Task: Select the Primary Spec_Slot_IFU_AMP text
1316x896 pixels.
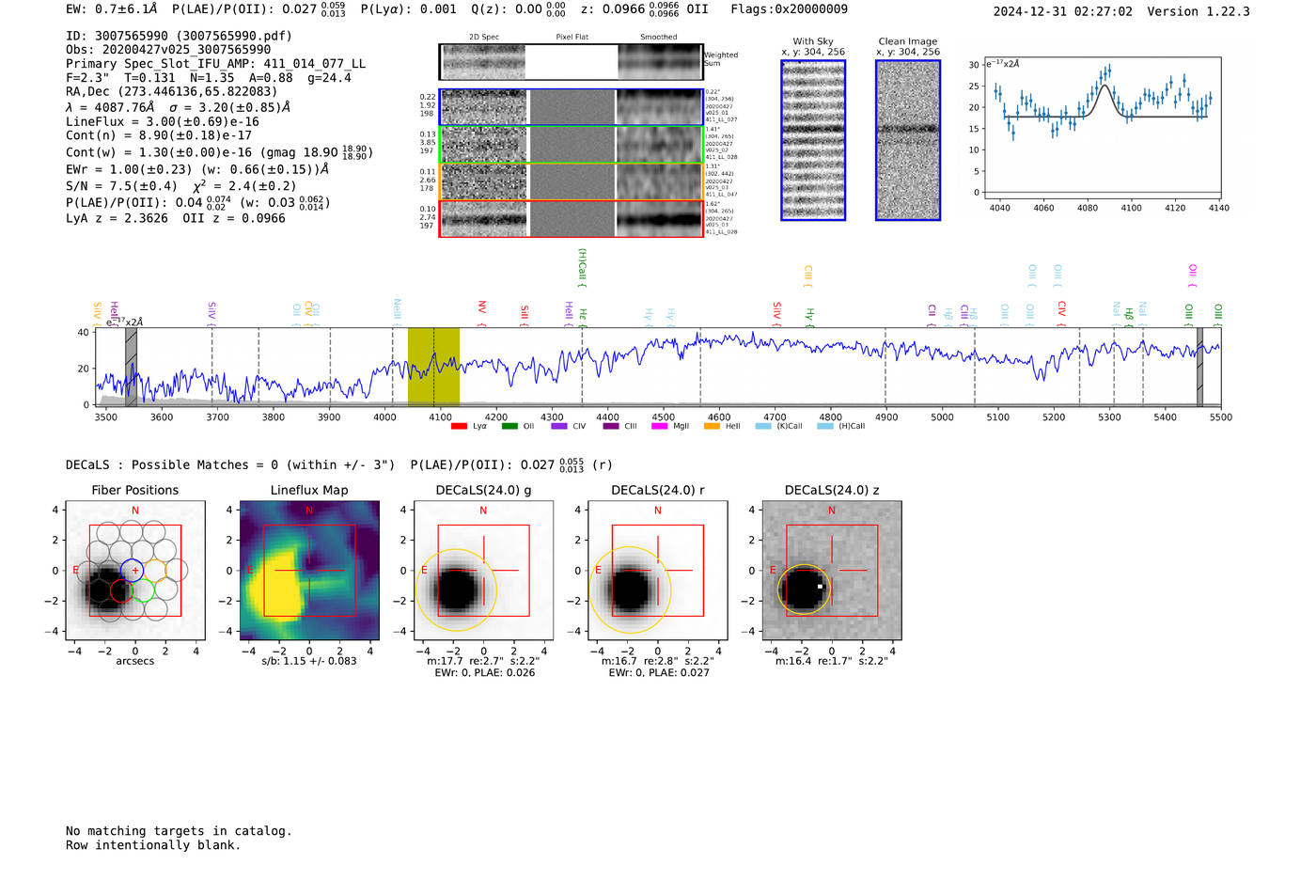Action: (216, 64)
